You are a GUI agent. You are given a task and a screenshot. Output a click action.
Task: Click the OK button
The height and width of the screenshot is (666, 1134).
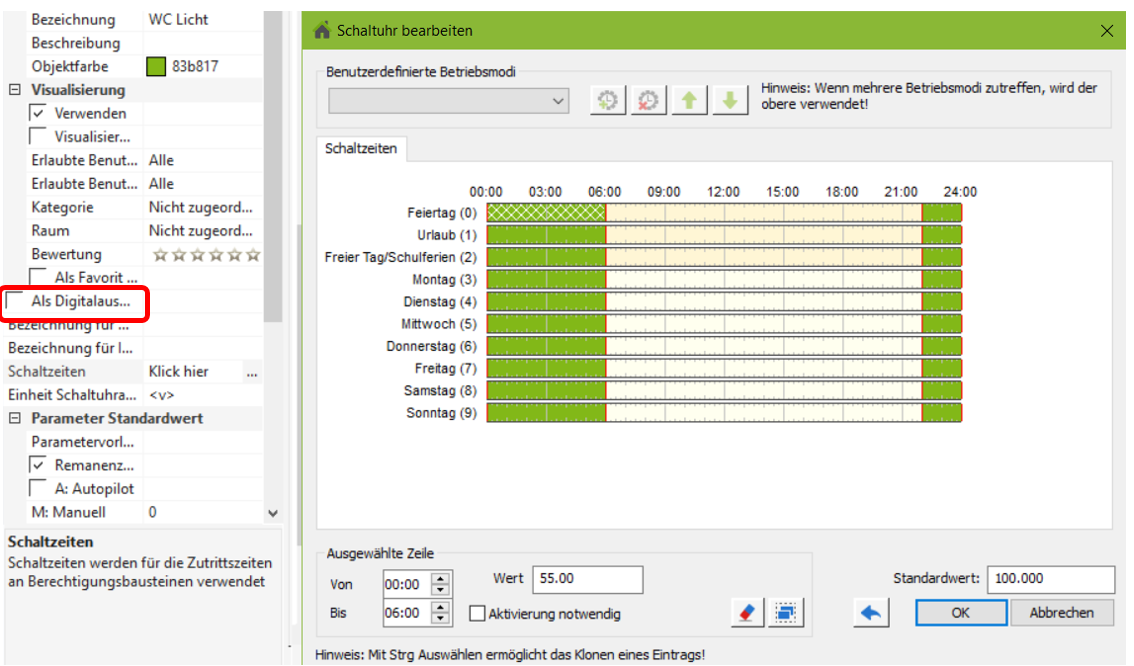pos(960,613)
